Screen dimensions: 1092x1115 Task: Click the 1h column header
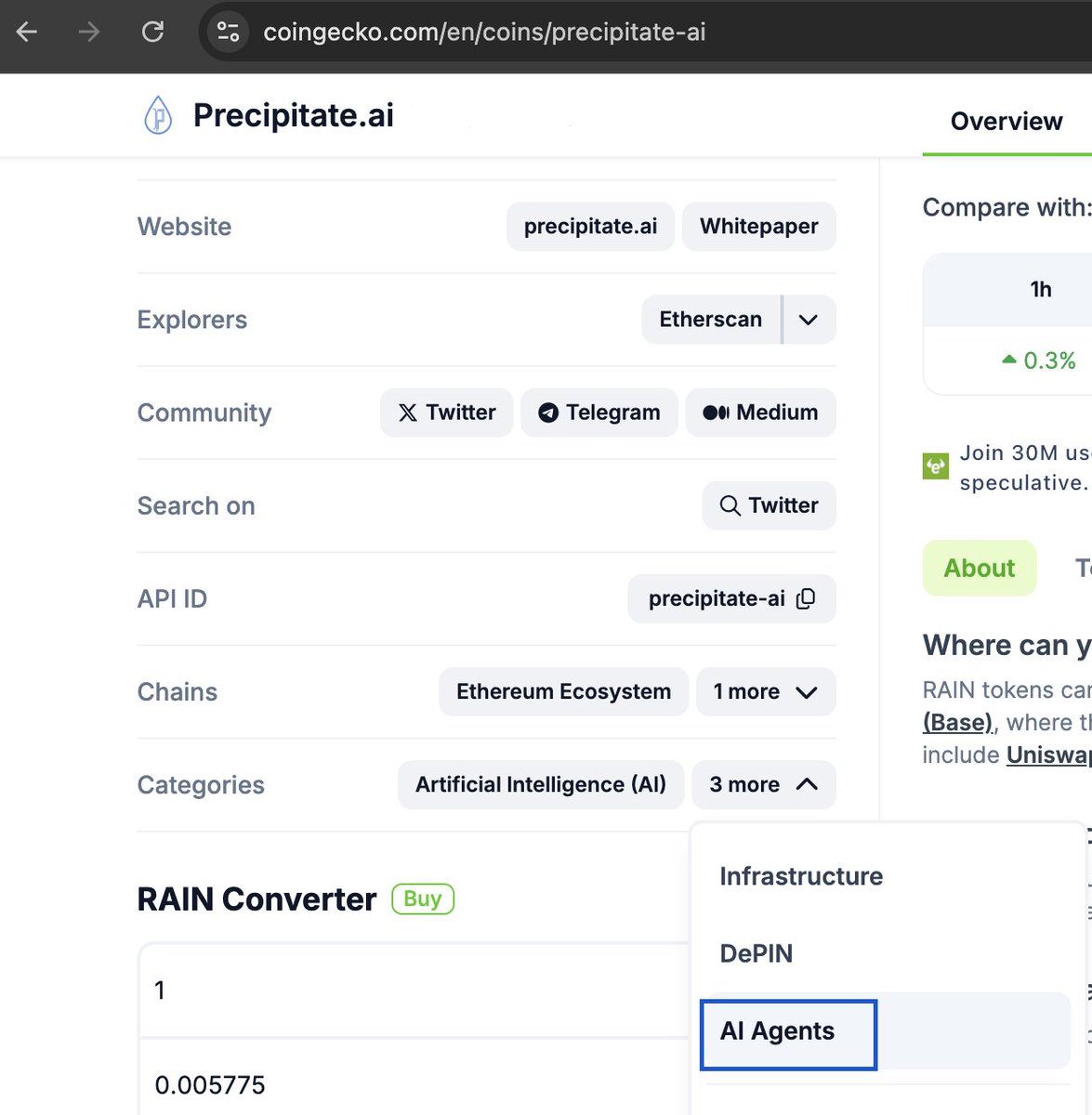tap(1041, 289)
